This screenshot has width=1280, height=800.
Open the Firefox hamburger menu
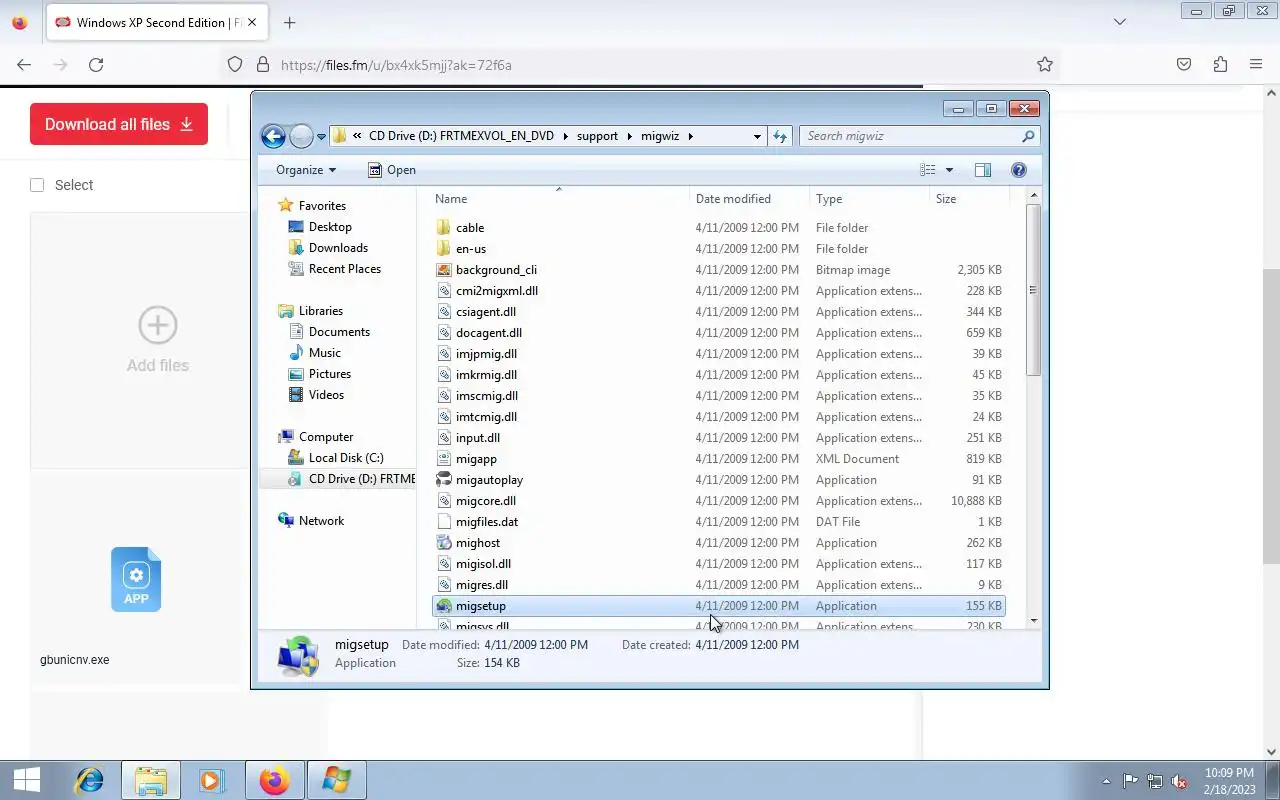(x=1256, y=64)
